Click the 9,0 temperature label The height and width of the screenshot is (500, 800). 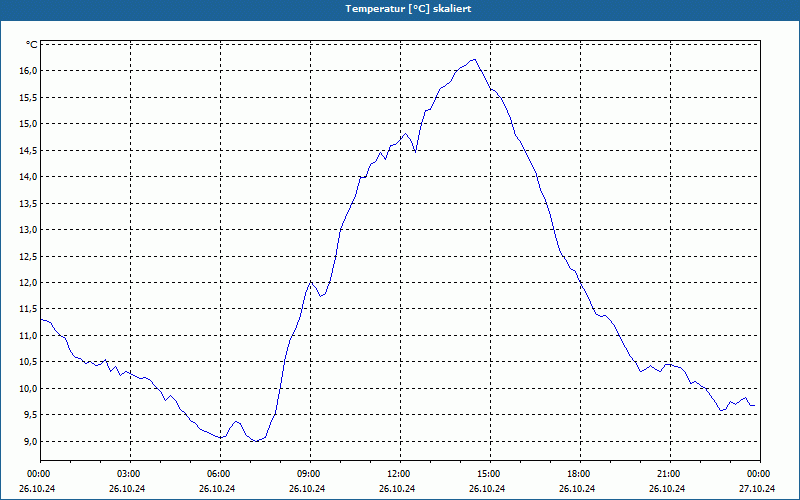click(x=31, y=441)
